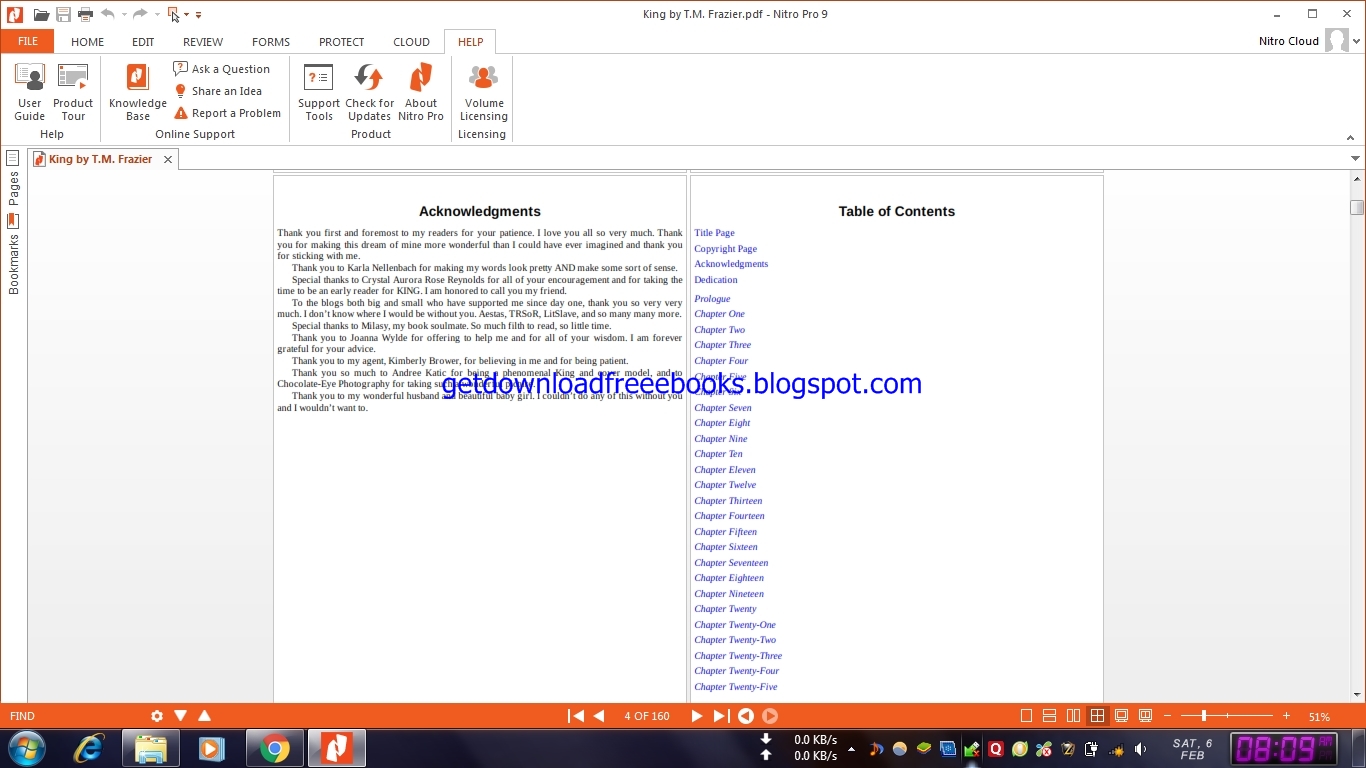Open the Nitro Cloud account dropdown
Screen dimensions: 1366x768
[x=1357, y=41]
